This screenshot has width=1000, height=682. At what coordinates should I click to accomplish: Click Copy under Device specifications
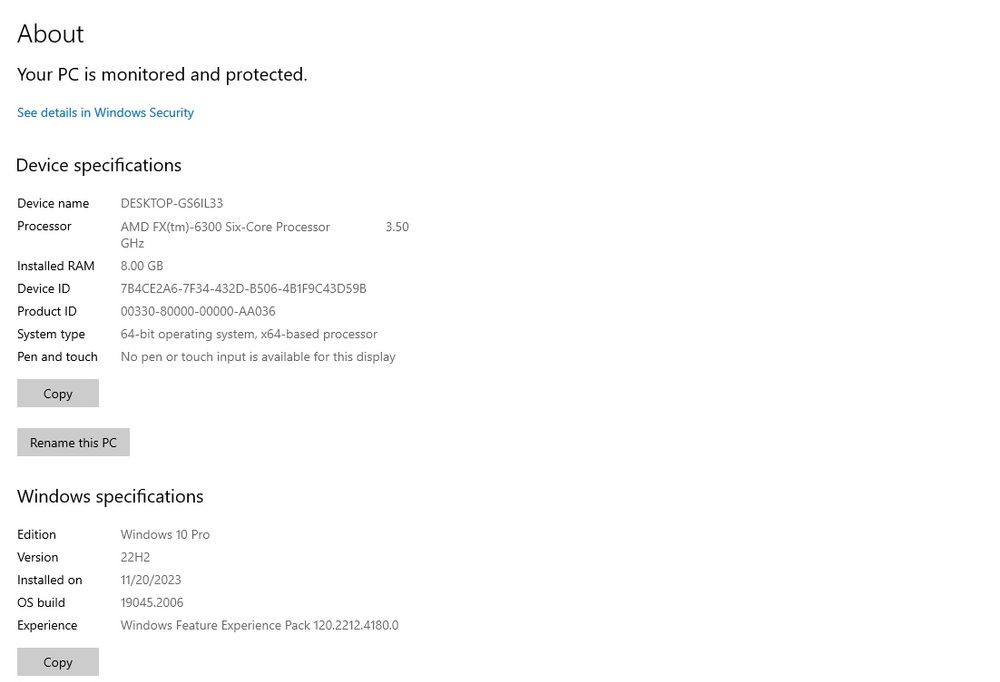click(x=58, y=394)
